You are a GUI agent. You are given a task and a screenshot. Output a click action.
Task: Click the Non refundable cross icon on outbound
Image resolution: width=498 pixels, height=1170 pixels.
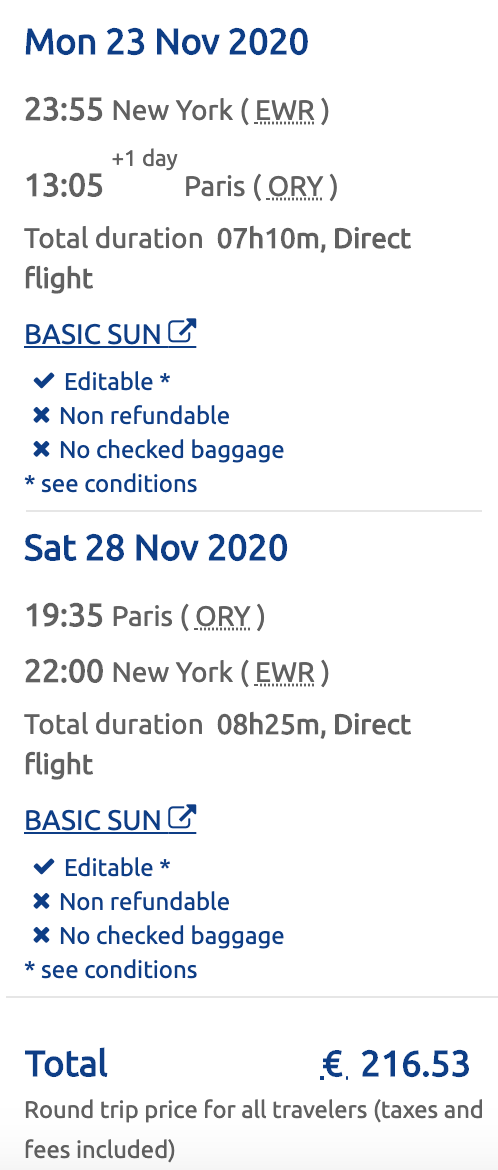click(42, 416)
